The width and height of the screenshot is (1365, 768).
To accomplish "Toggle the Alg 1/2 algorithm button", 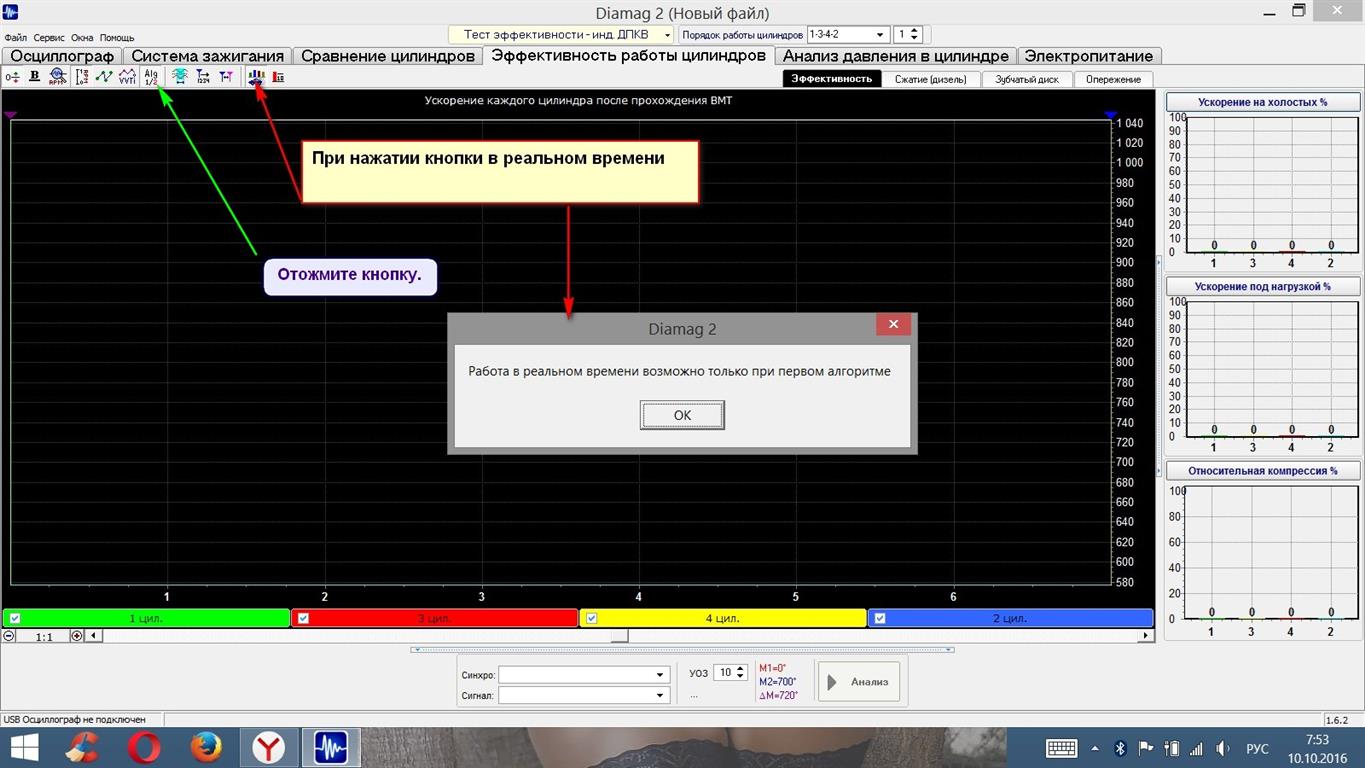I will pos(151,77).
